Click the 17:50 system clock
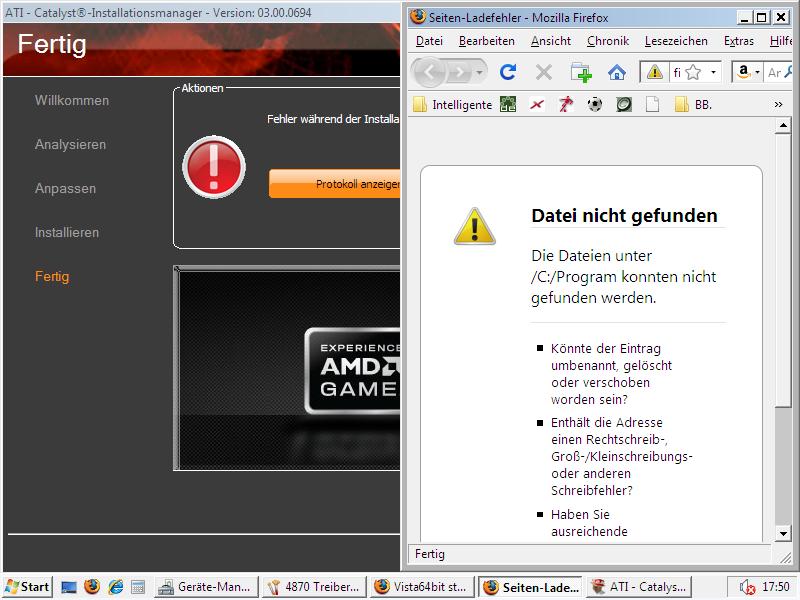 [x=776, y=587]
